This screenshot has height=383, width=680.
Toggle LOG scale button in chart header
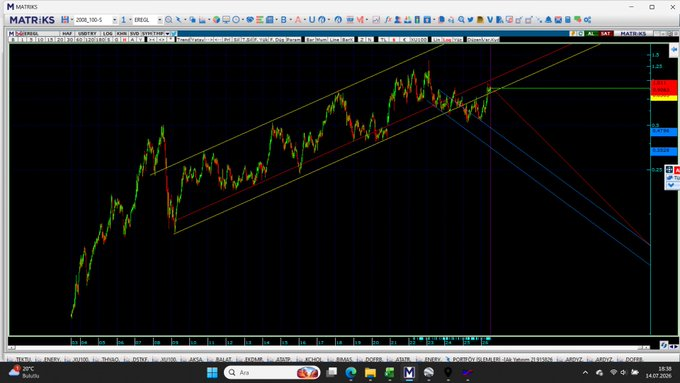108,33
